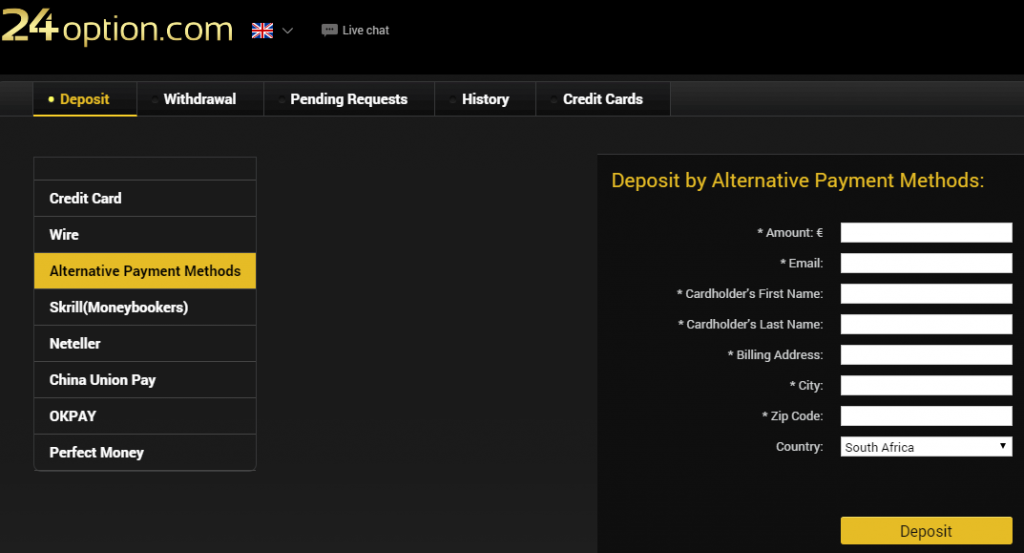
Task: Open Live chat link
Action: coord(365,30)
